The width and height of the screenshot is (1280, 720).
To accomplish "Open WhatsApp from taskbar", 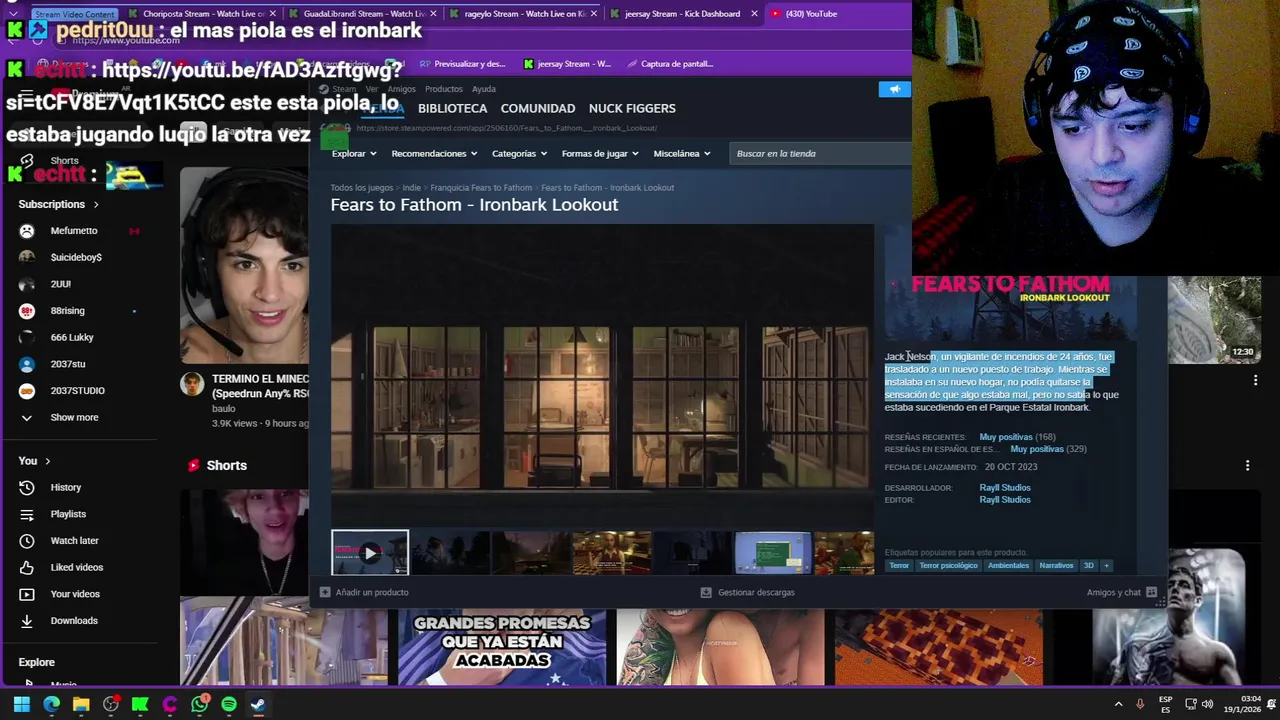I will click(199, 704).
